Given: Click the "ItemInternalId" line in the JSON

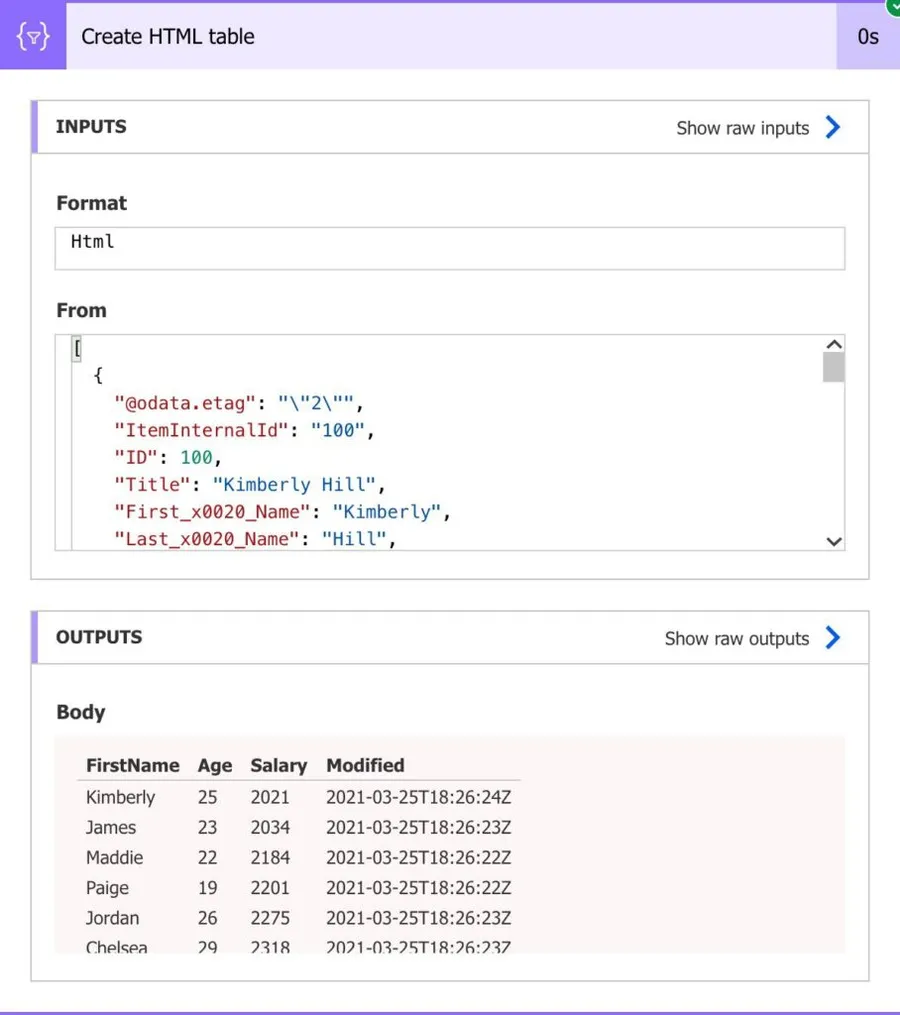Looking at the screenshot, I should pyautogui.click(x=243, y=431).
